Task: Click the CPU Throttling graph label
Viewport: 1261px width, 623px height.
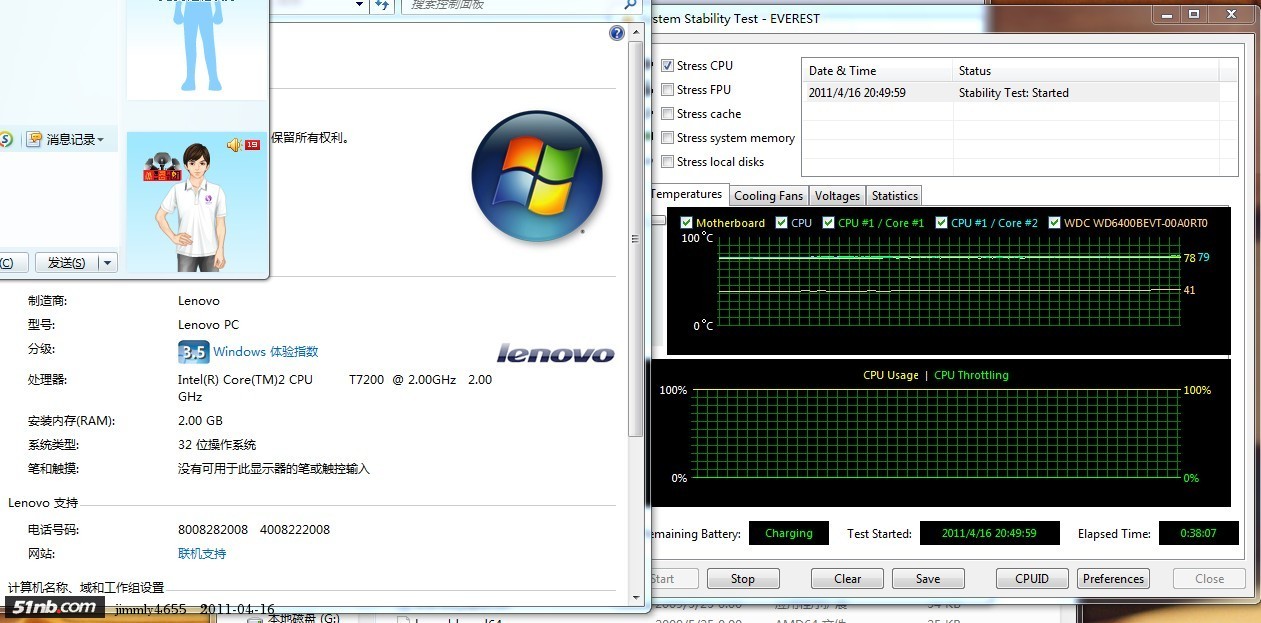Action: (x=971, y=375)
